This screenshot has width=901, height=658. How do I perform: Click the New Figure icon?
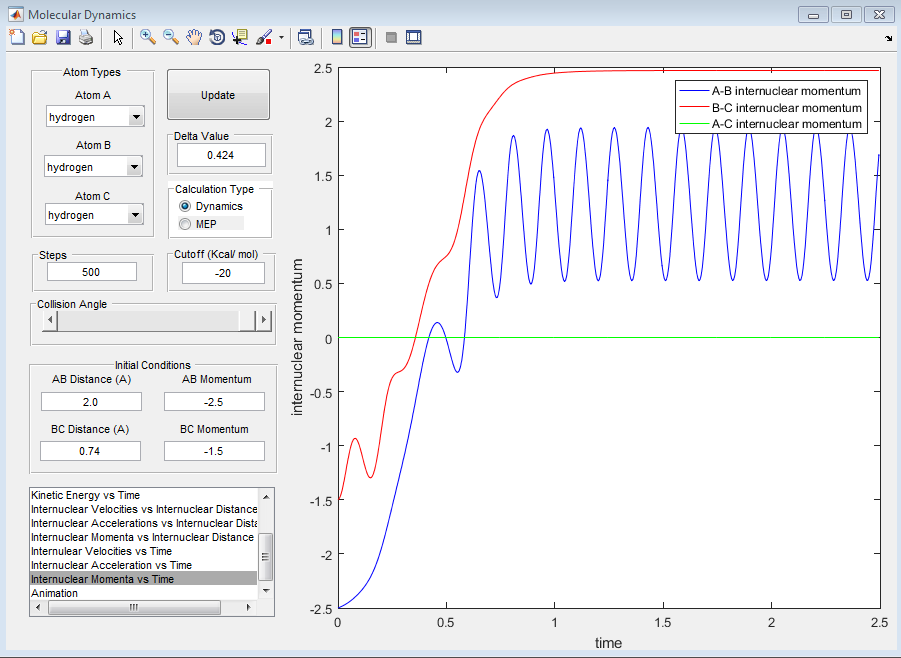click(16, 37)
